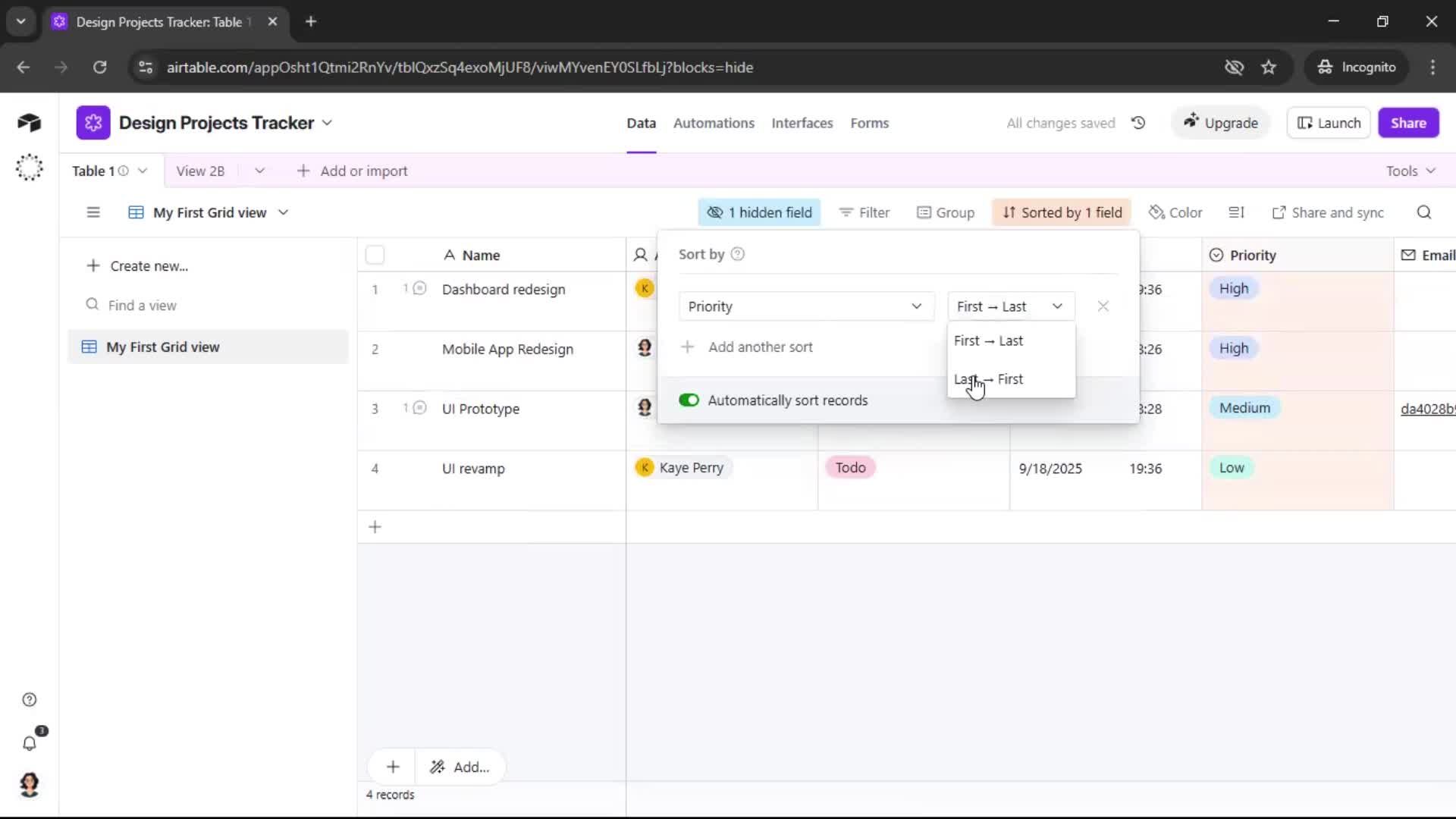
Task: Remove the Priority sort with X icon
Action: point(1103,306)
